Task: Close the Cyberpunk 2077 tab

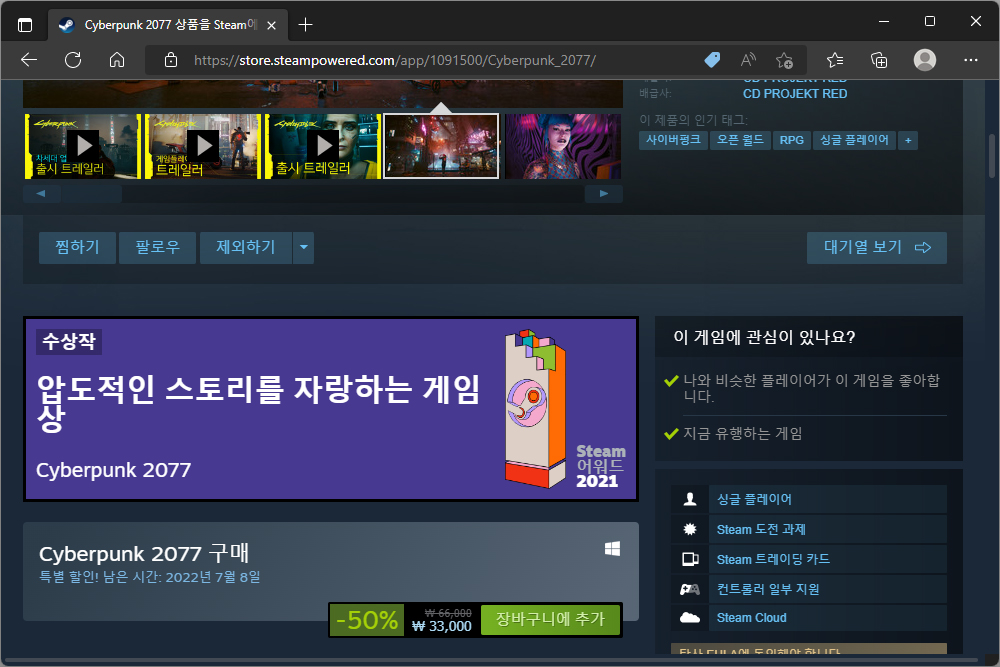Action: click(271, 26)
